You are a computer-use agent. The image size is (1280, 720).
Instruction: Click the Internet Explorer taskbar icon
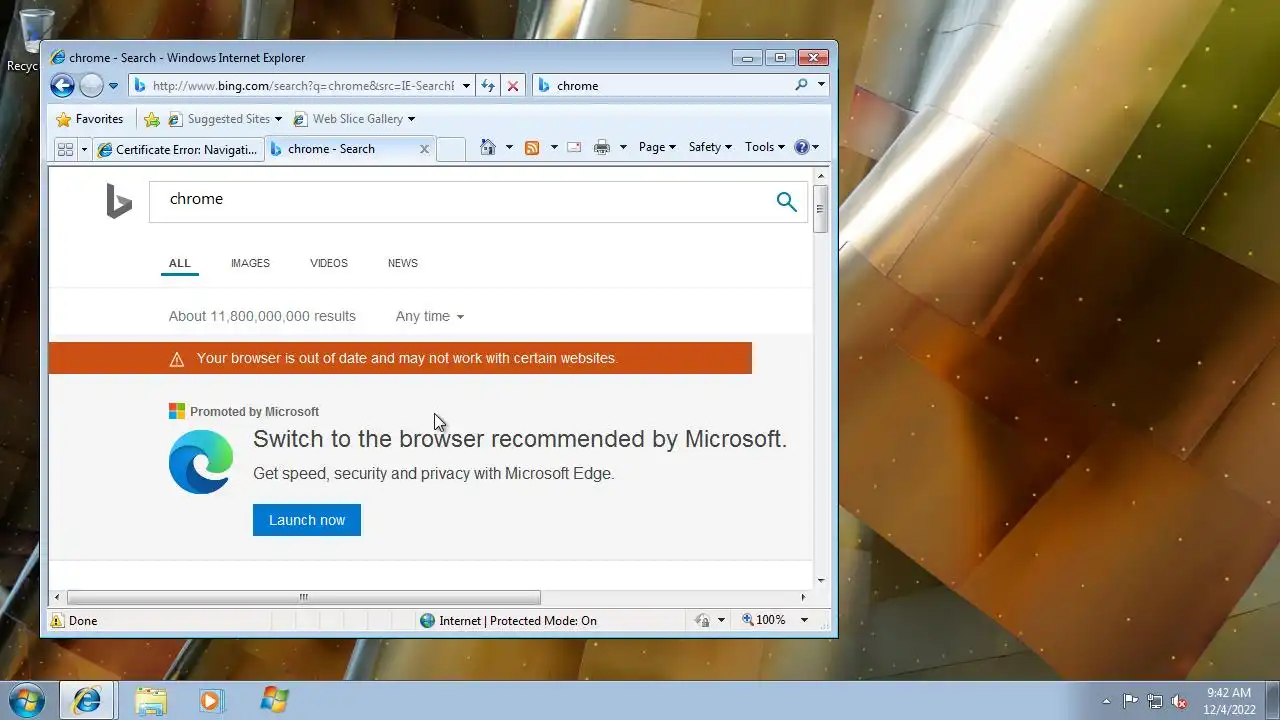tap(87, 700)
